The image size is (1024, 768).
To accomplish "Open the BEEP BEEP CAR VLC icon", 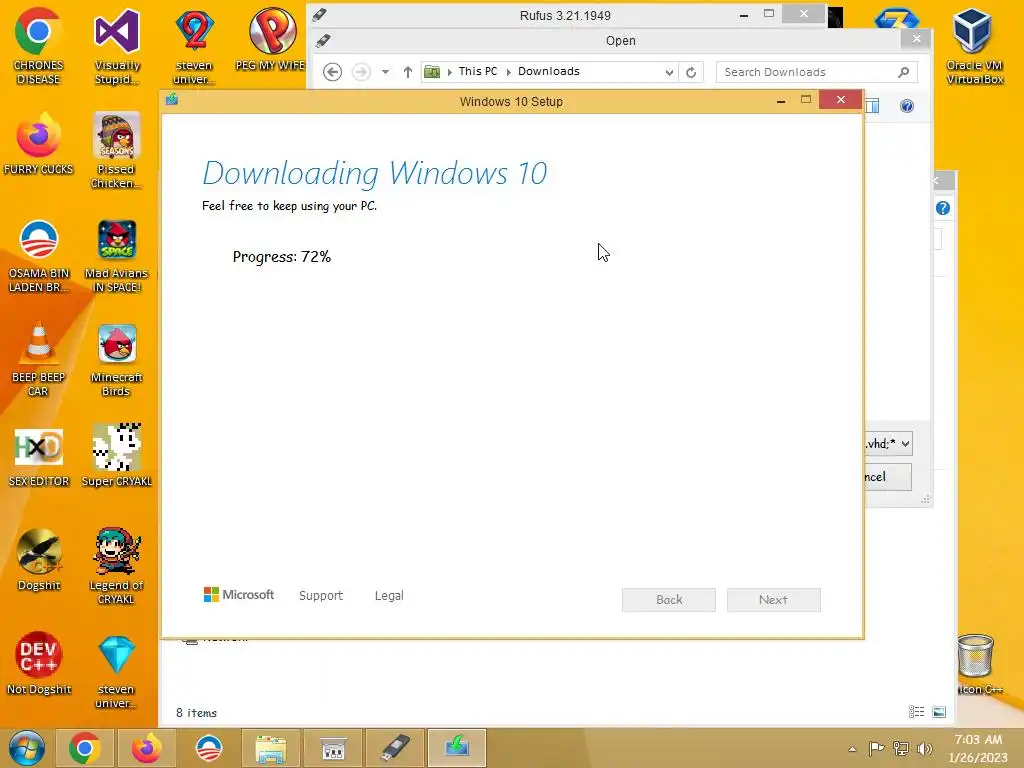I will click(38, 359).
